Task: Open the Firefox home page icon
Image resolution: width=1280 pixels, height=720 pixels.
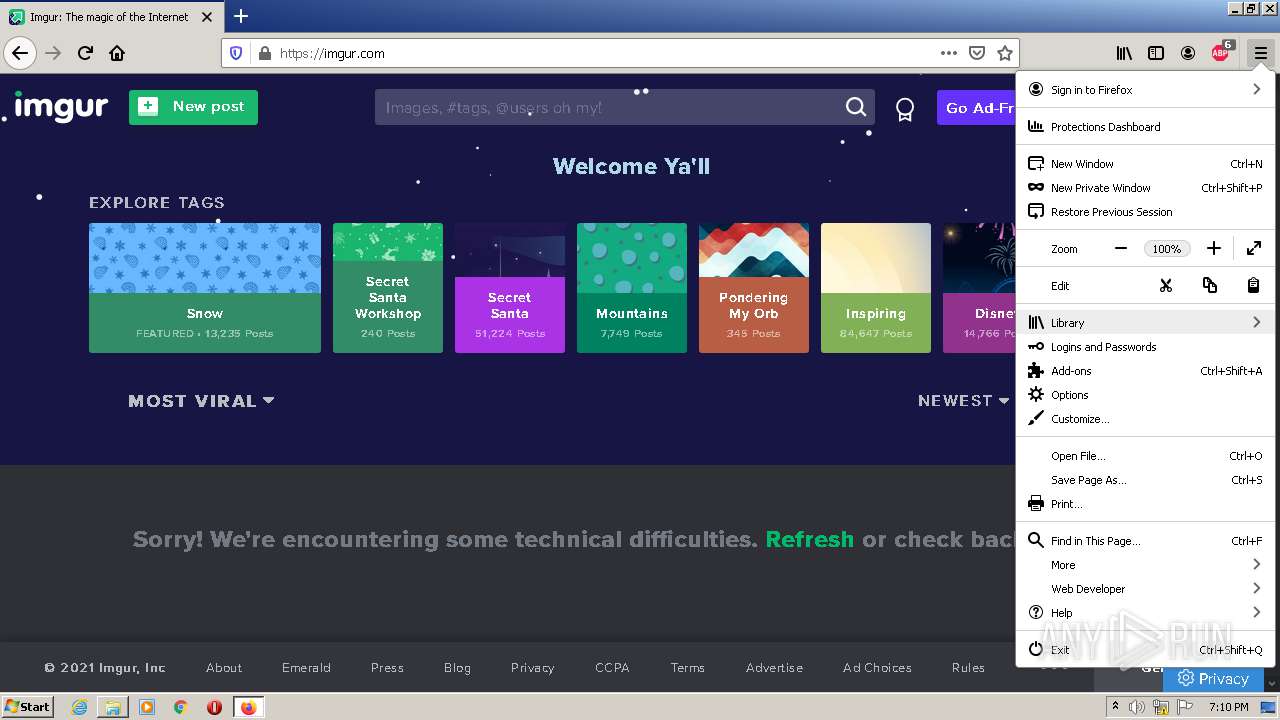Action: click(x=117, y=53)
